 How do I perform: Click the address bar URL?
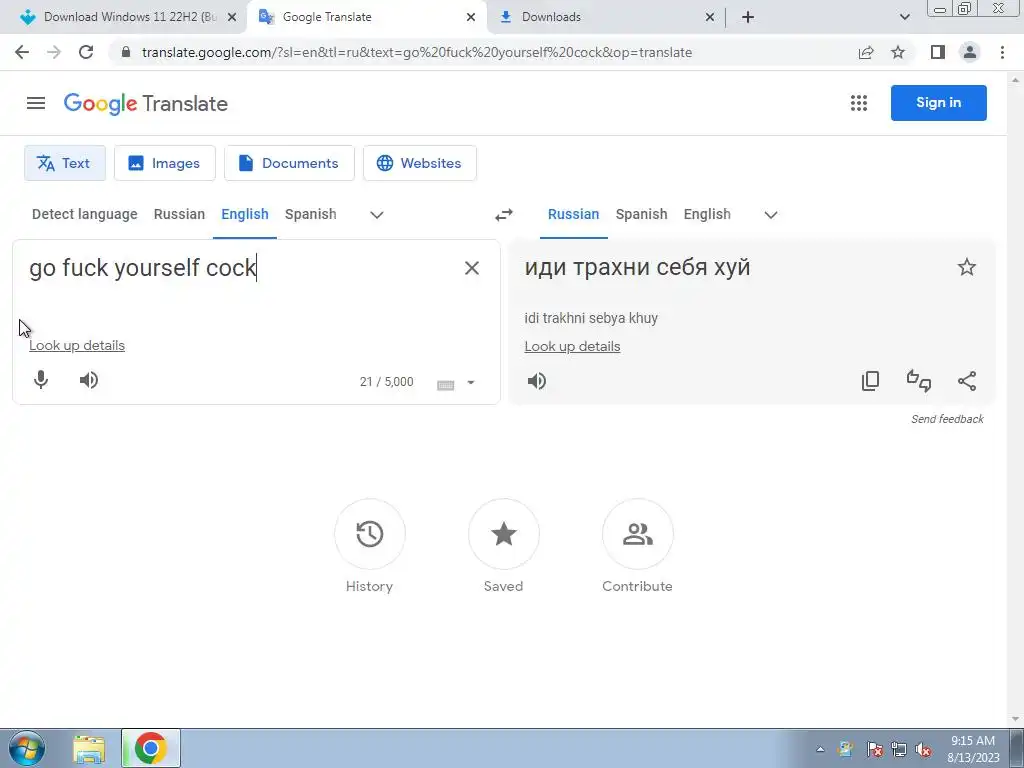point(417,52)
